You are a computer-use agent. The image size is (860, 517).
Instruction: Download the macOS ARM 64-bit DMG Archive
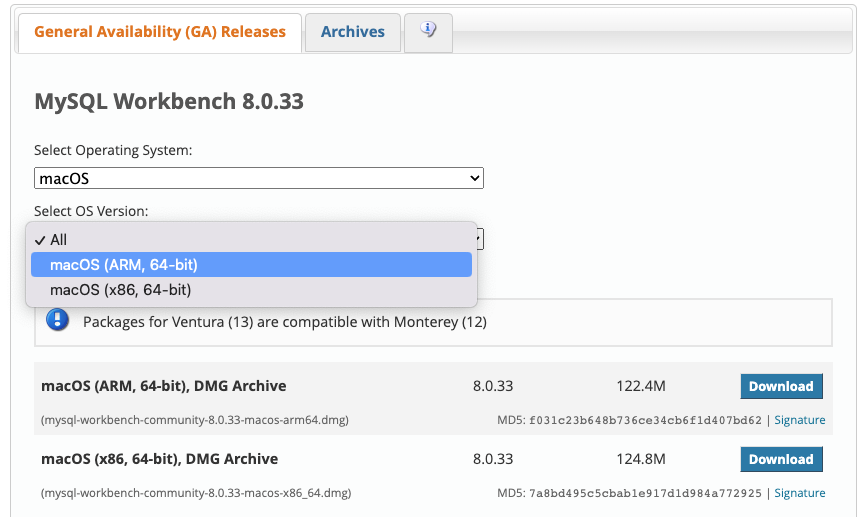[x=782, y=387]
